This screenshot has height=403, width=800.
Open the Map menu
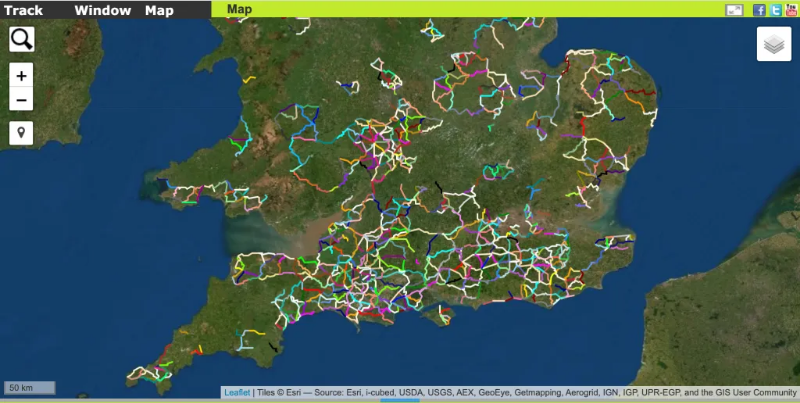click(159, 10)
